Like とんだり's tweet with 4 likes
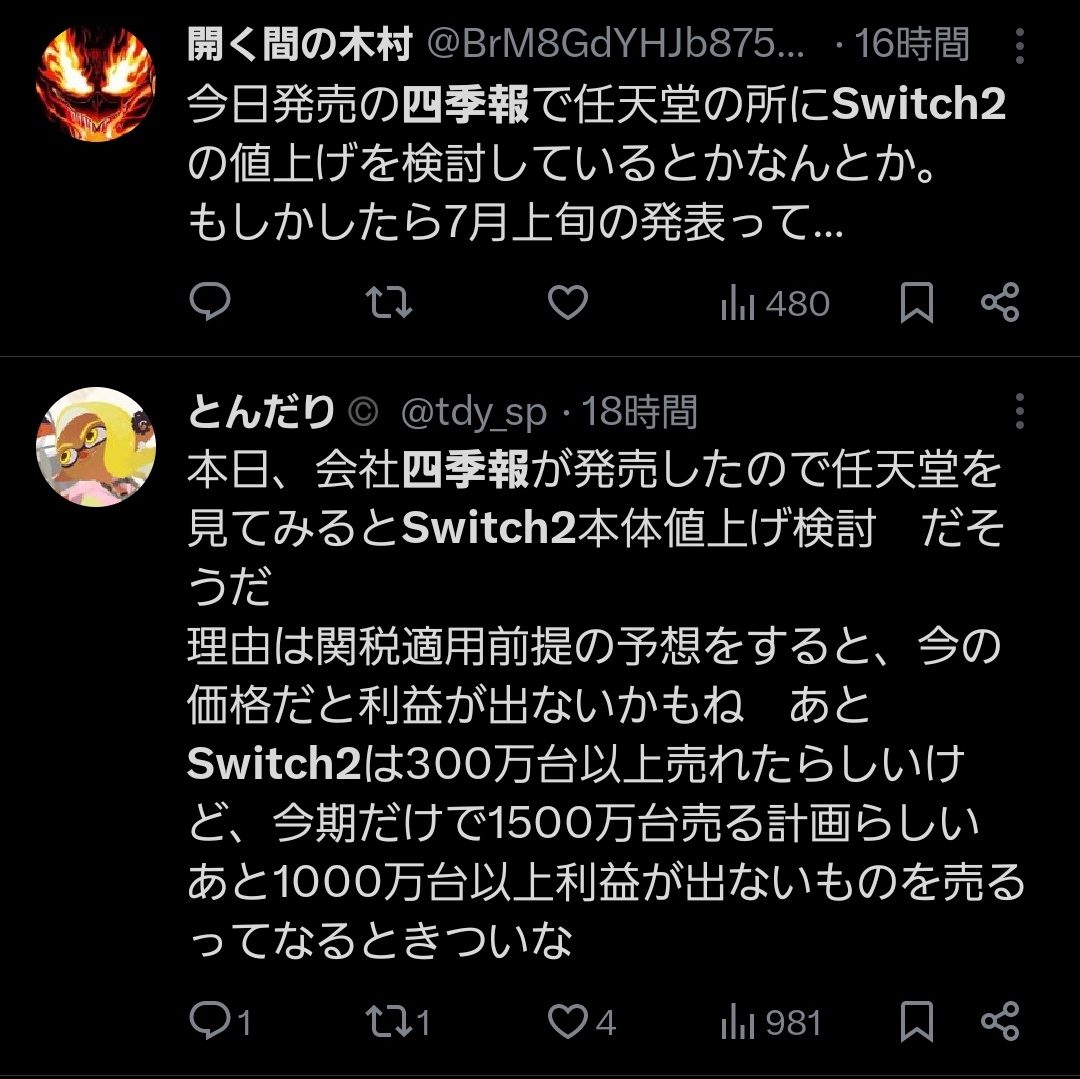The height and width of the screenshot is (1079, 1080). pyautogui.click(x=581, y=1021)
